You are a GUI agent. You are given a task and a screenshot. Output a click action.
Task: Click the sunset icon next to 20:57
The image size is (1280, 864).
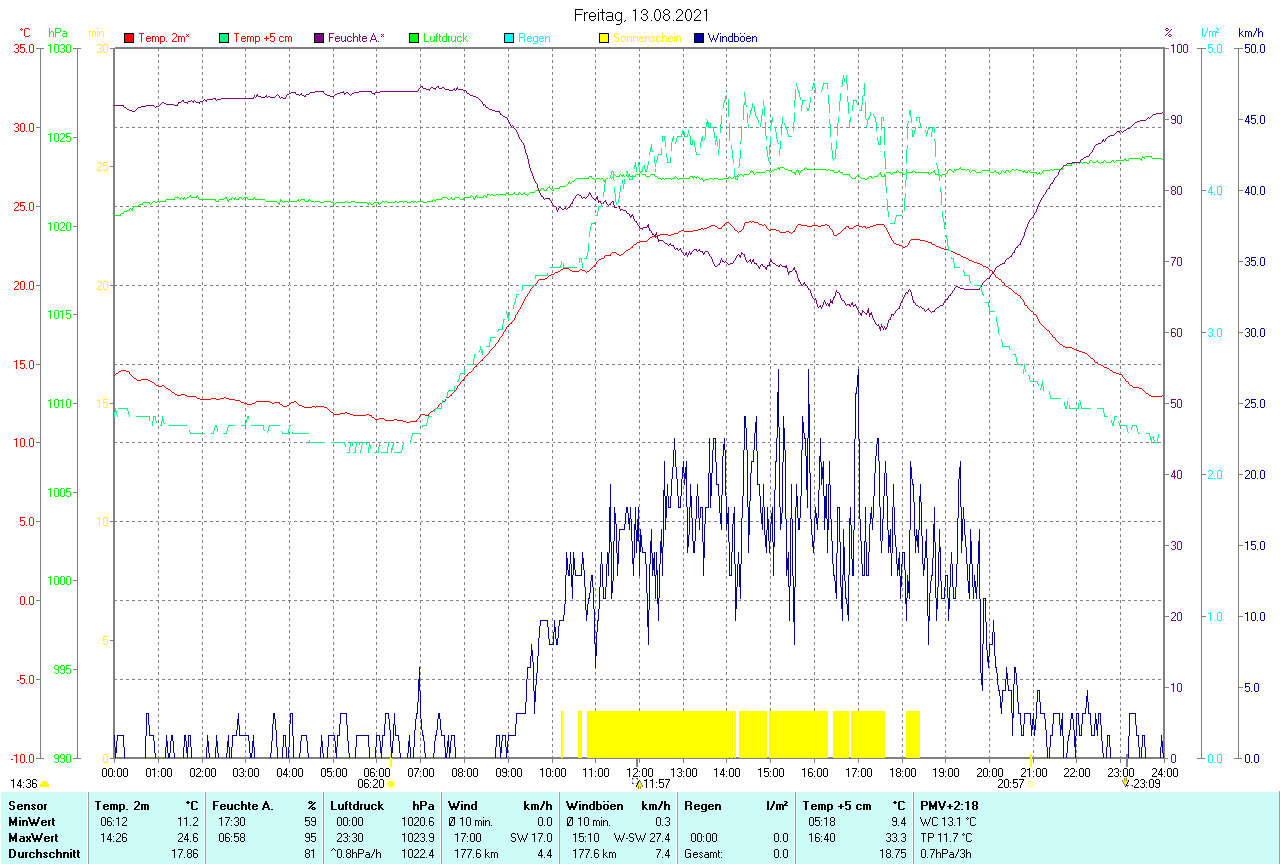pyautogui.click(x=1030, y=785)
